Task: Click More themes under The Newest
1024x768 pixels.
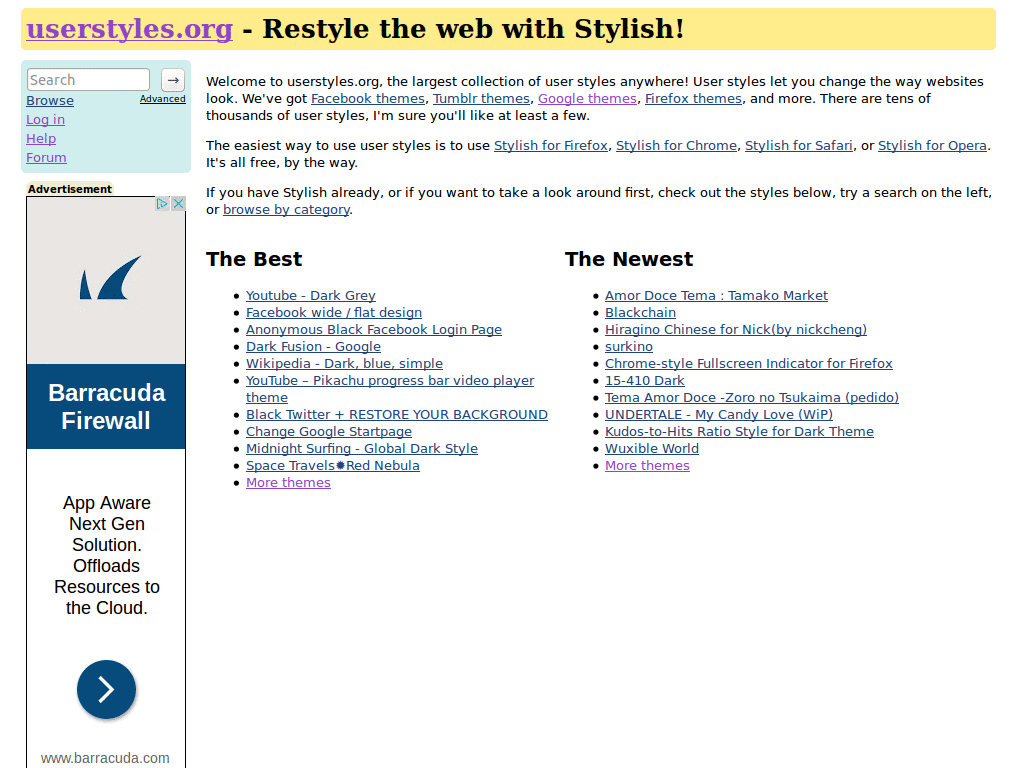Action: (647, 466)
